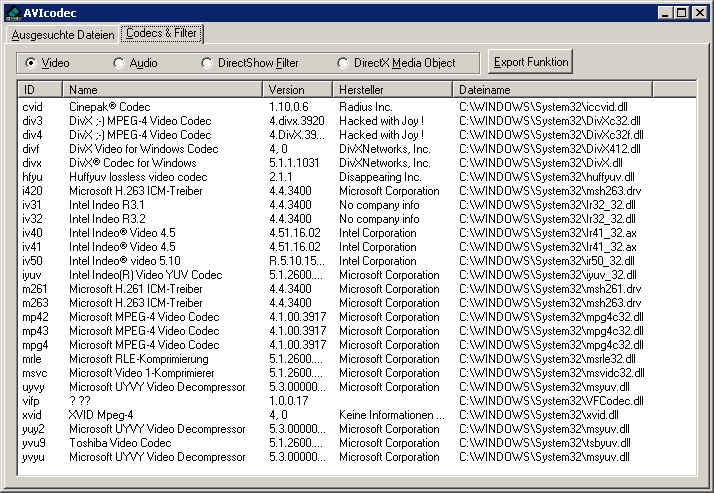
Task: Select the yvyu row ID
Action: [33, 457]
